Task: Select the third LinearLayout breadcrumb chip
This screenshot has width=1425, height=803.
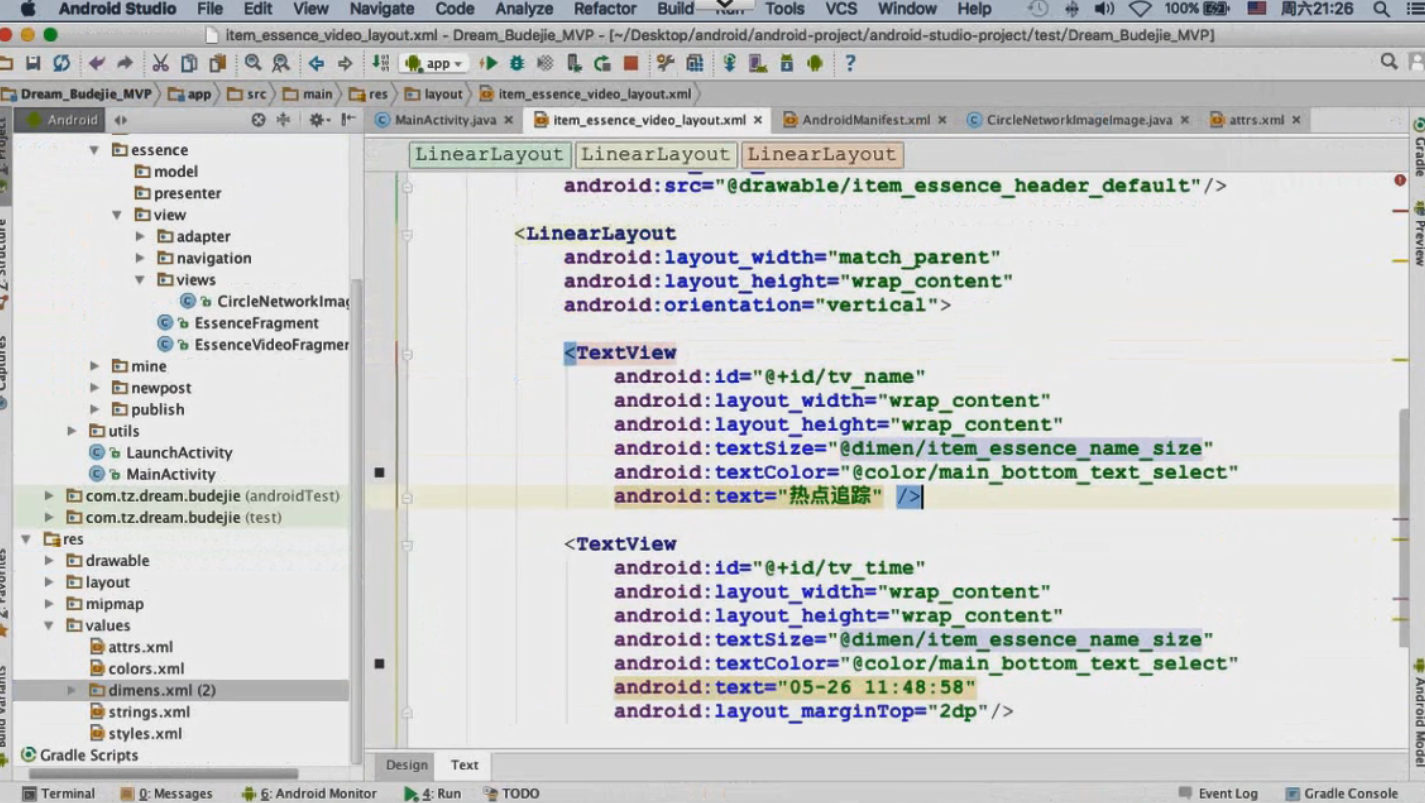Action: point(821,155)
